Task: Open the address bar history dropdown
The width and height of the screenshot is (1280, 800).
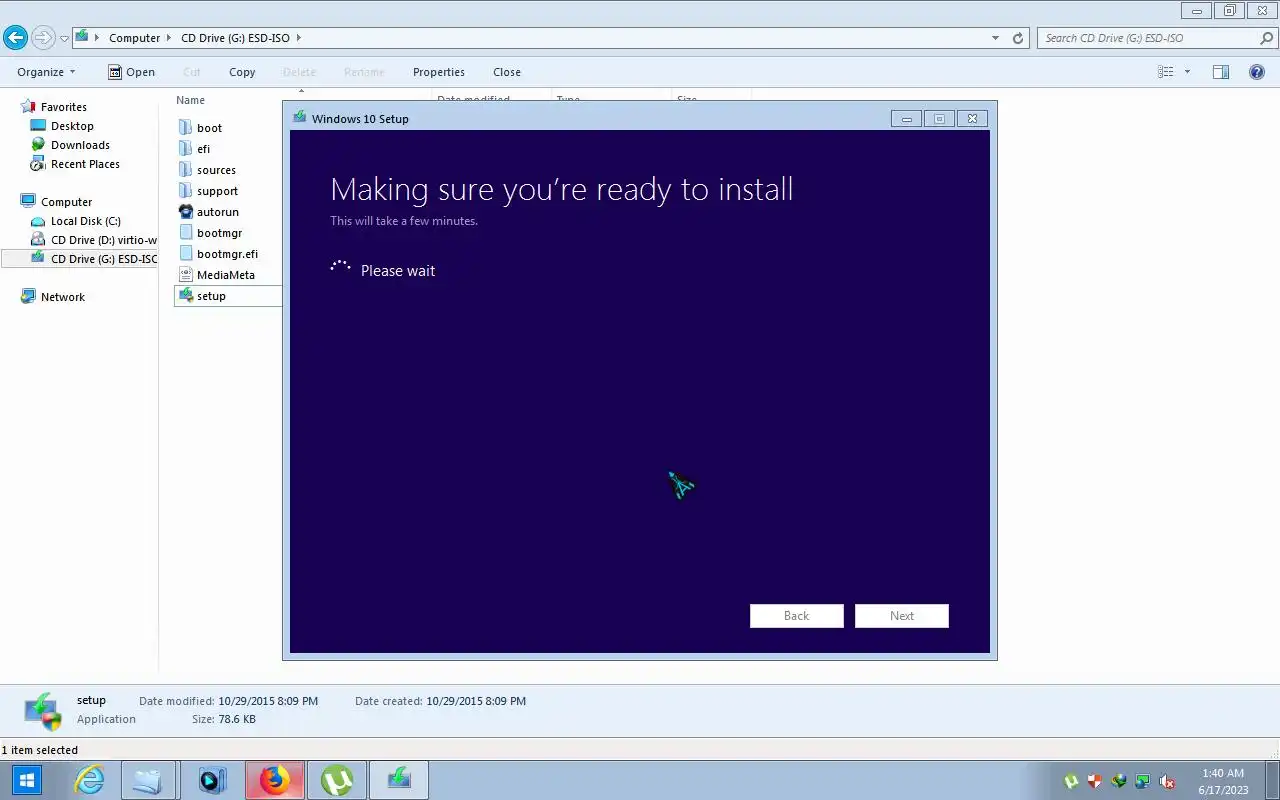Action: [x=995, y=38]
